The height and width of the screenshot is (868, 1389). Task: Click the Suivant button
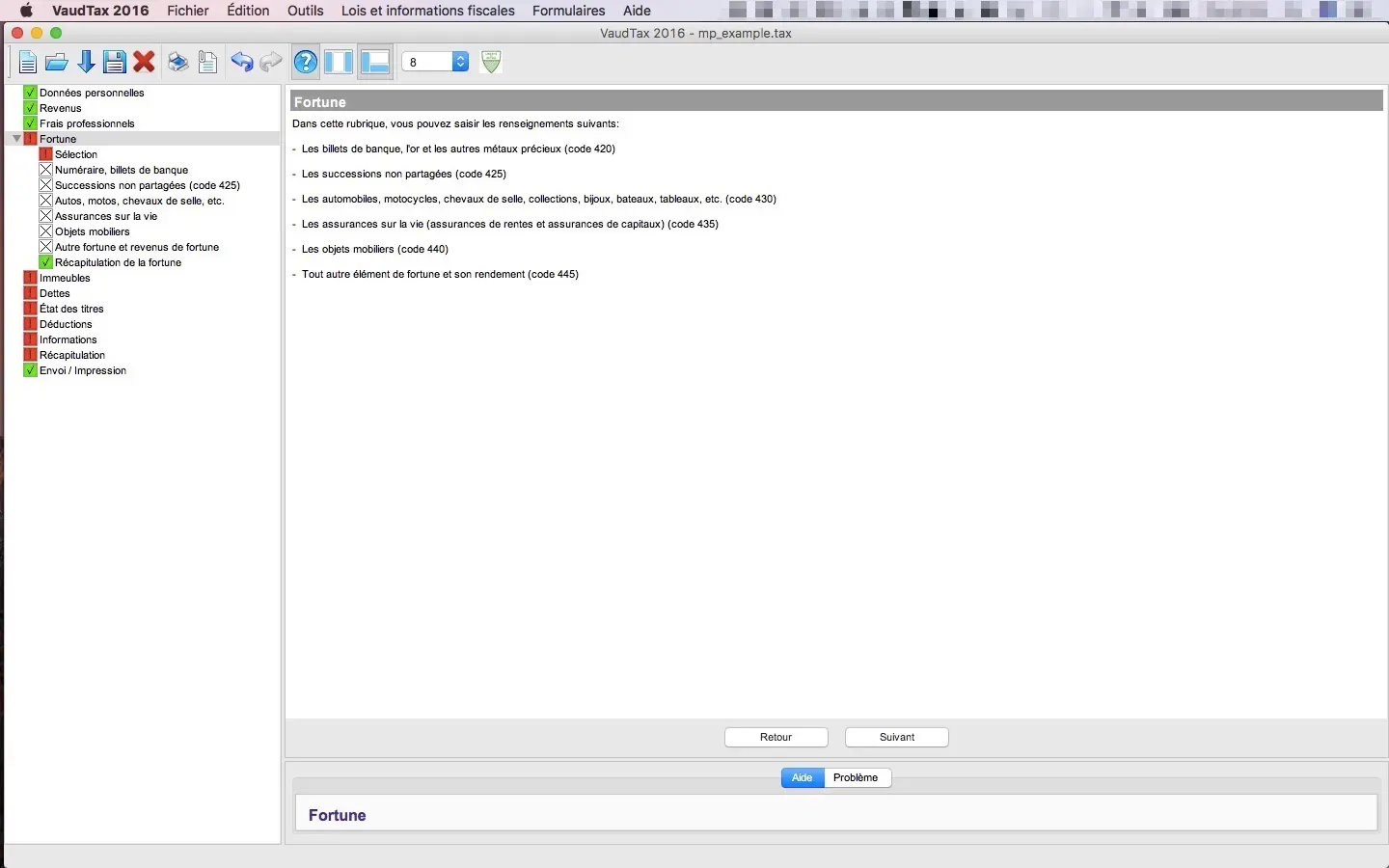click(x=897, y=737)
